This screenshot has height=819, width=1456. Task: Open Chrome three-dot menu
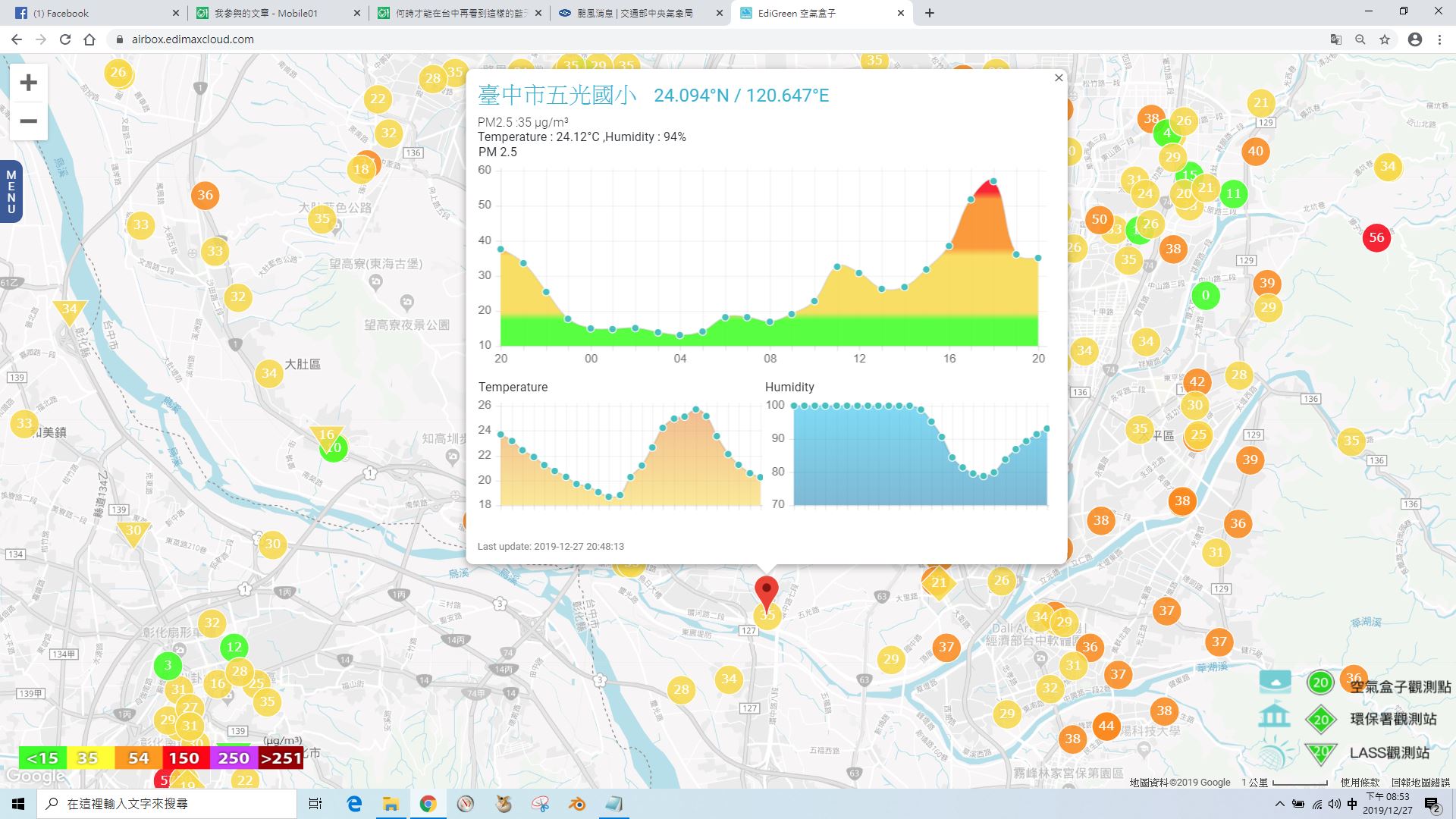(x=1439, y=39)
